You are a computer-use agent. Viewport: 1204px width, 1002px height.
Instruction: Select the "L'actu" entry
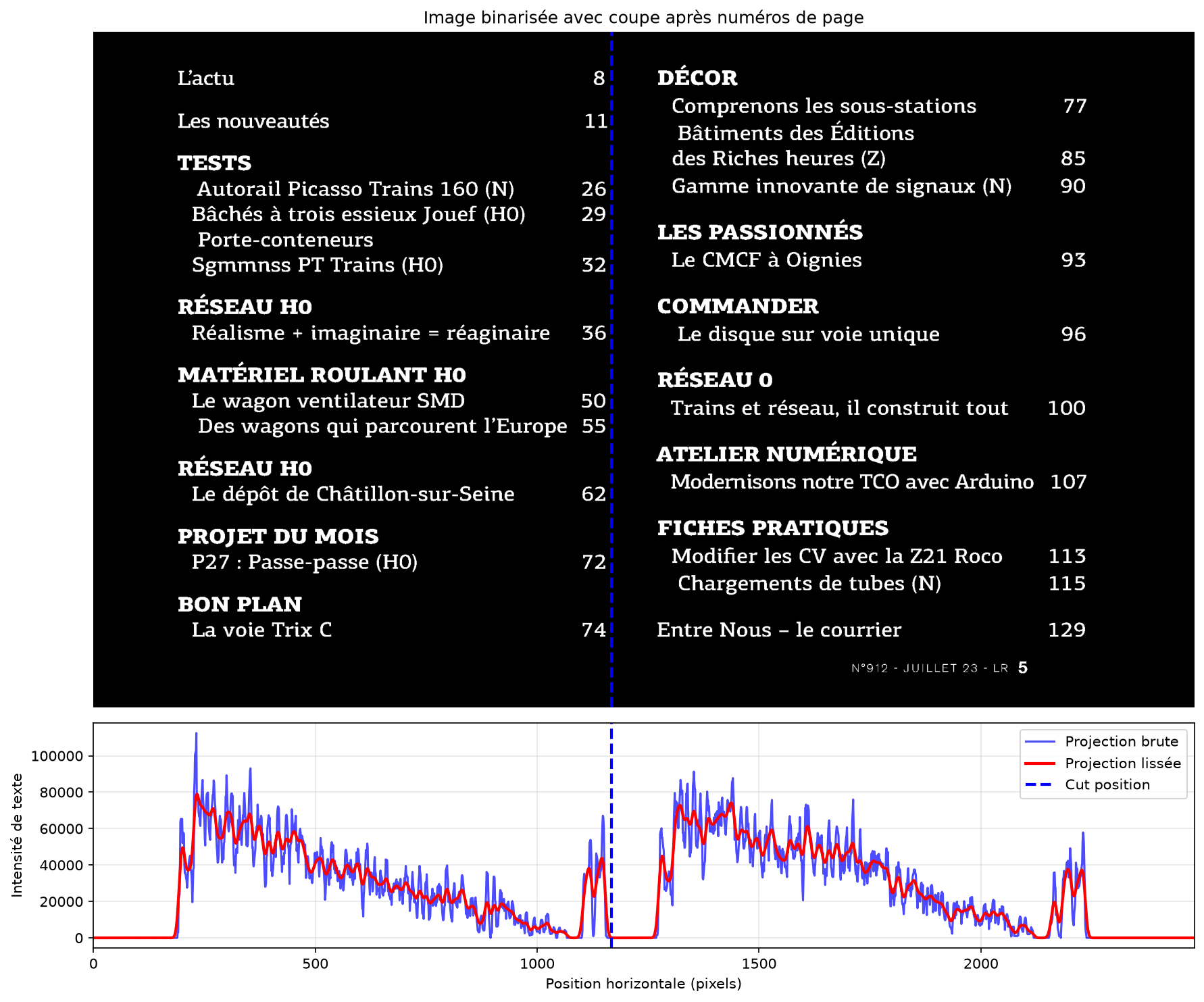[206, 78]
